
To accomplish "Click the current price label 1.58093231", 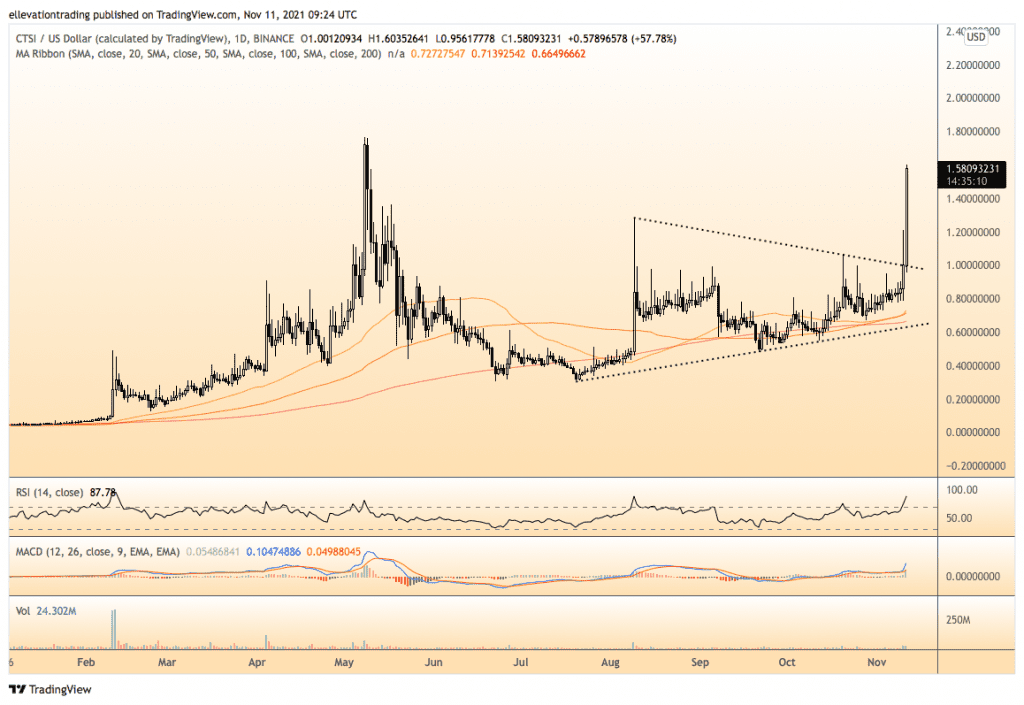I will tap(972, 168).
